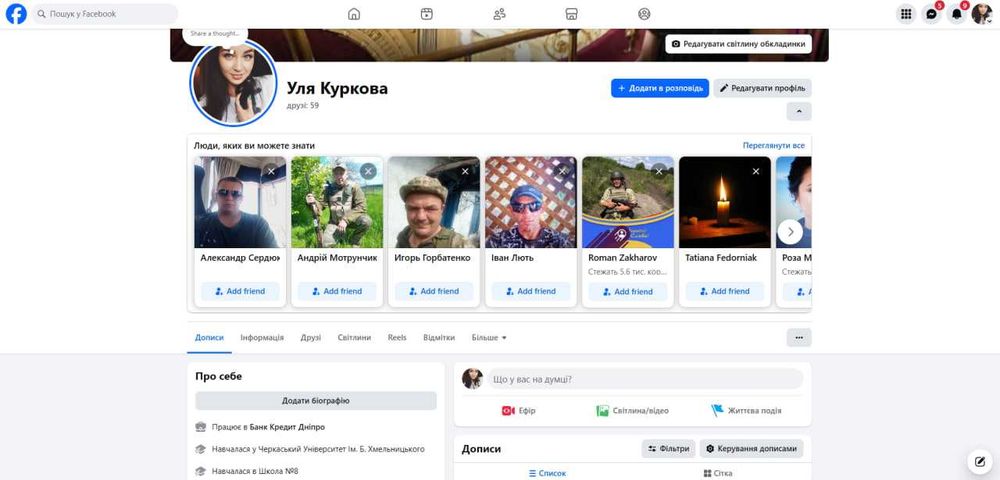Expand the Більше tab dropdown
This screenshot has width=1000, height=480.
tap(489, 338)
